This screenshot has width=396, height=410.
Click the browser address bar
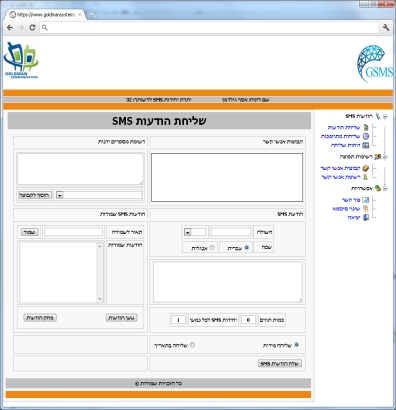coord(209,28)
